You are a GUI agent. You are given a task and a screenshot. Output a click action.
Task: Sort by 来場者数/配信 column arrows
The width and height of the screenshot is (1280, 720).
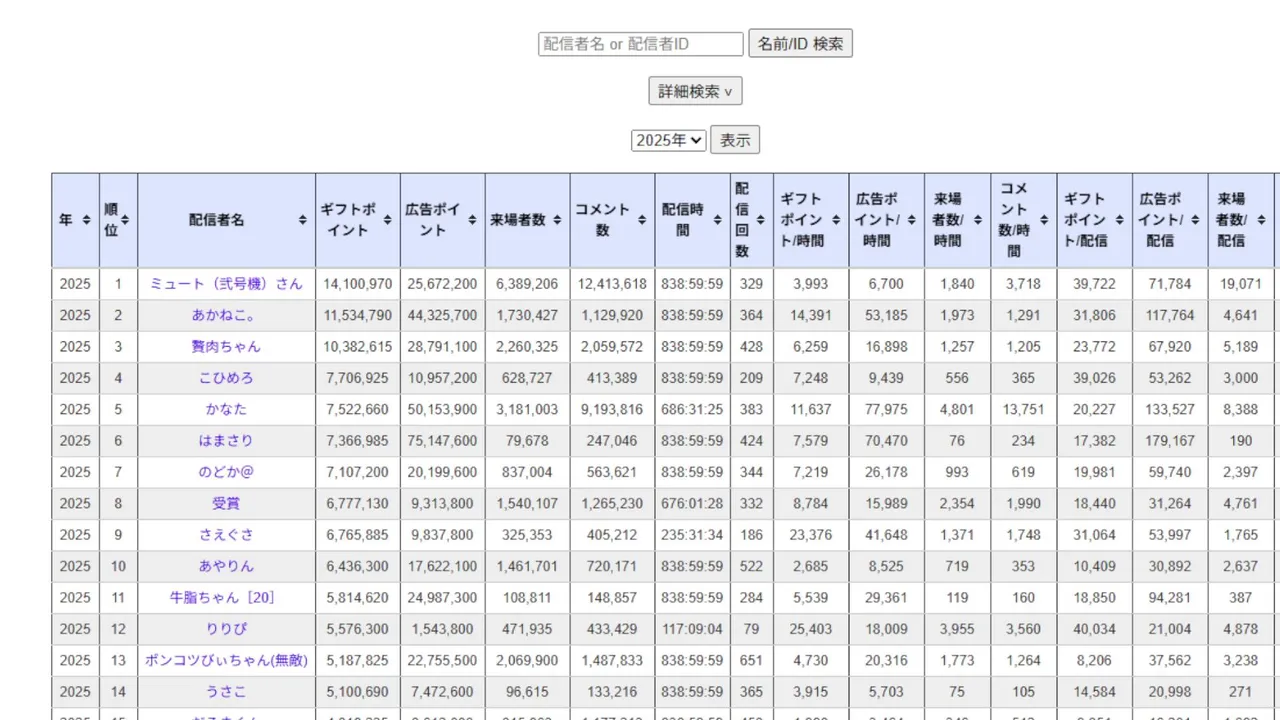pyautogui.click(x=1262, y=220)
